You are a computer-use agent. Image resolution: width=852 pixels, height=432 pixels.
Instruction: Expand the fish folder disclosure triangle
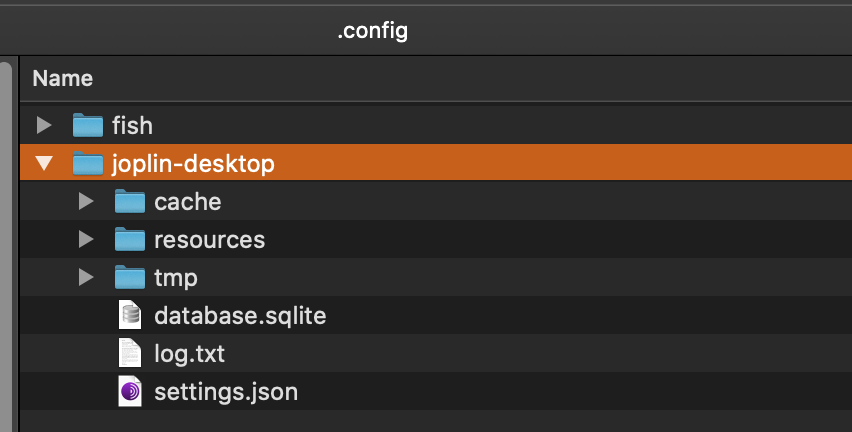point(44,125)
